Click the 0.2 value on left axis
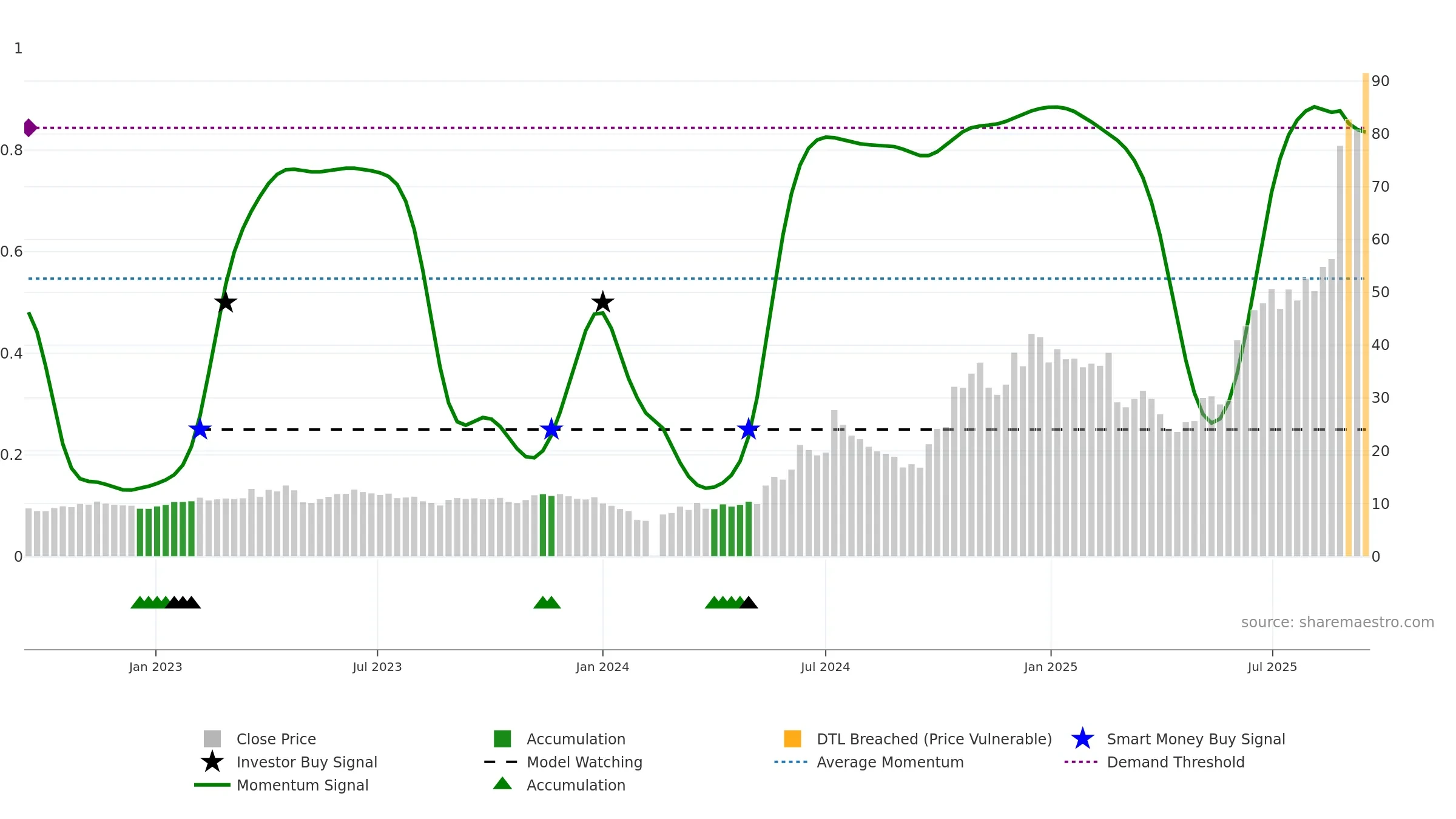Viewport: 1456px width, 819px height. point(12,454)
